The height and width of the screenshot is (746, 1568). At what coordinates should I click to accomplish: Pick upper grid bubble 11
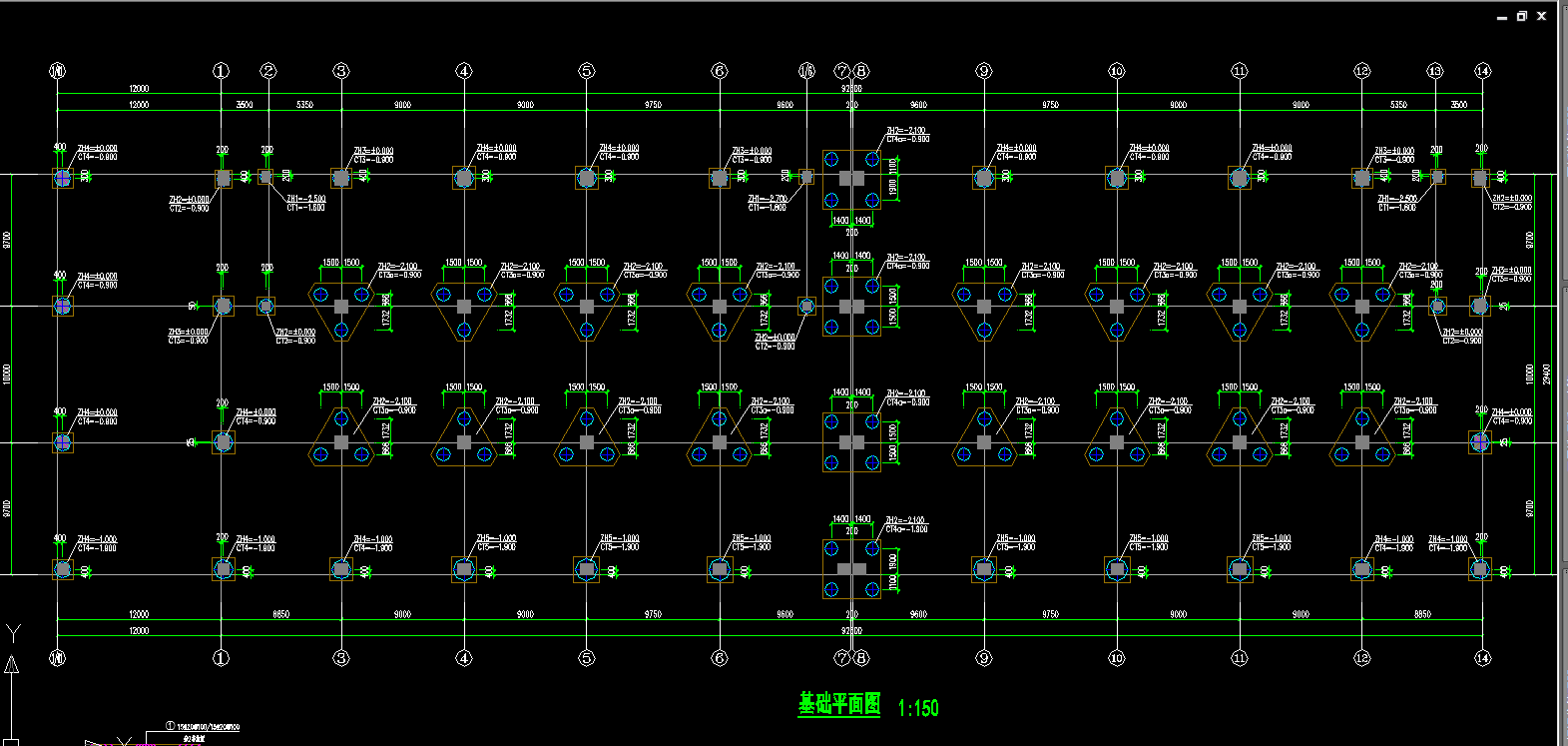(1240, 71)
